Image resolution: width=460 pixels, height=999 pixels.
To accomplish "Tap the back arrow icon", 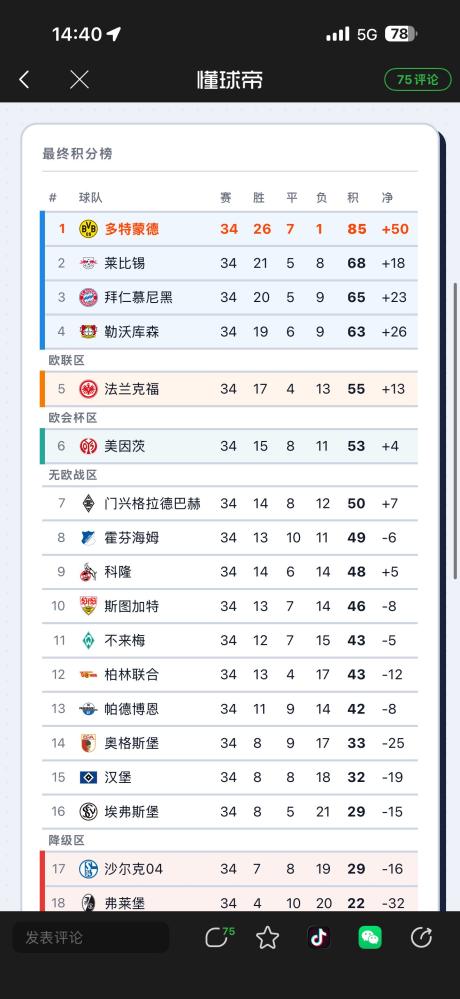I will [x=24, y=80].
